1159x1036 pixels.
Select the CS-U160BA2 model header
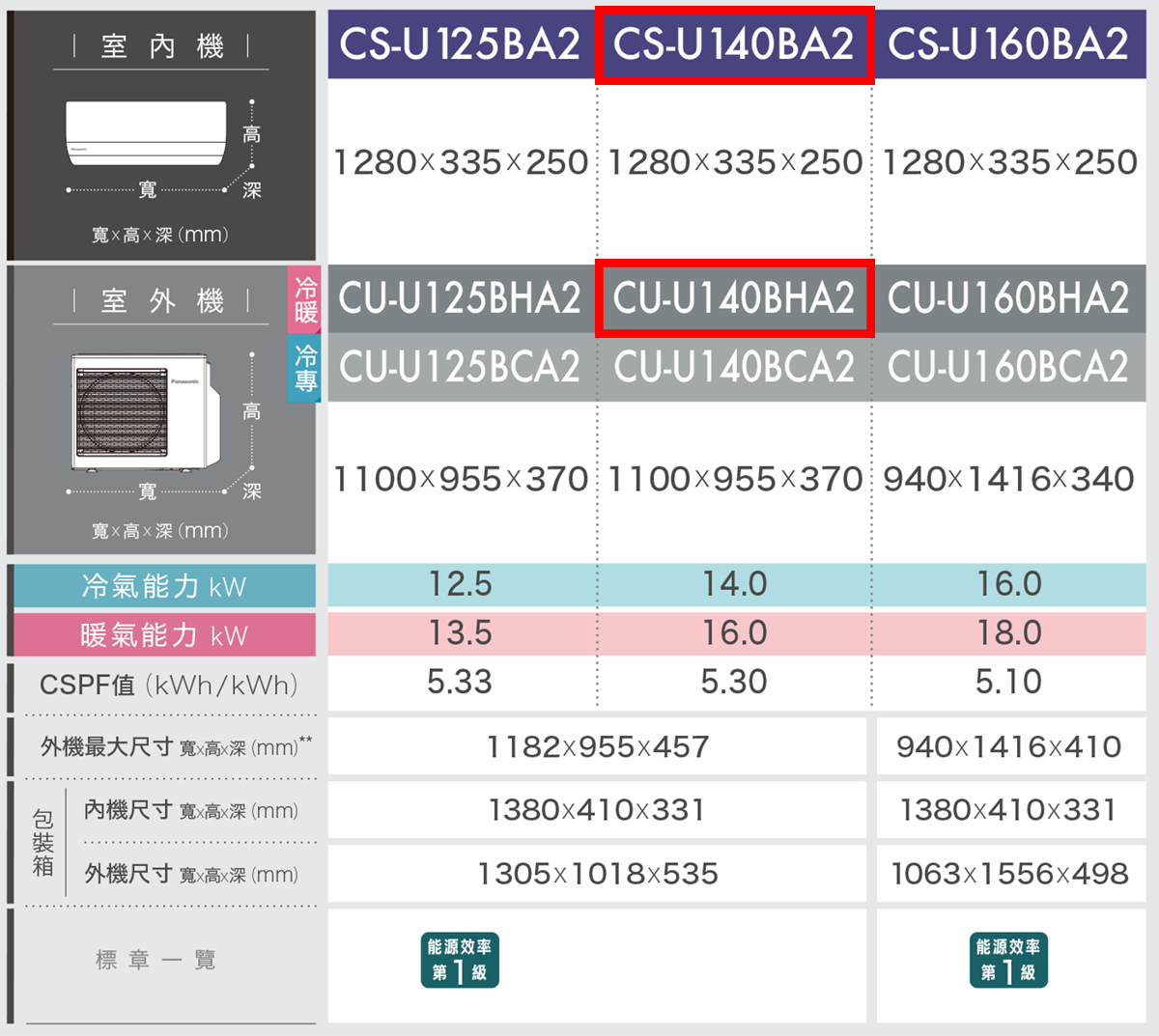(1008, 44)
